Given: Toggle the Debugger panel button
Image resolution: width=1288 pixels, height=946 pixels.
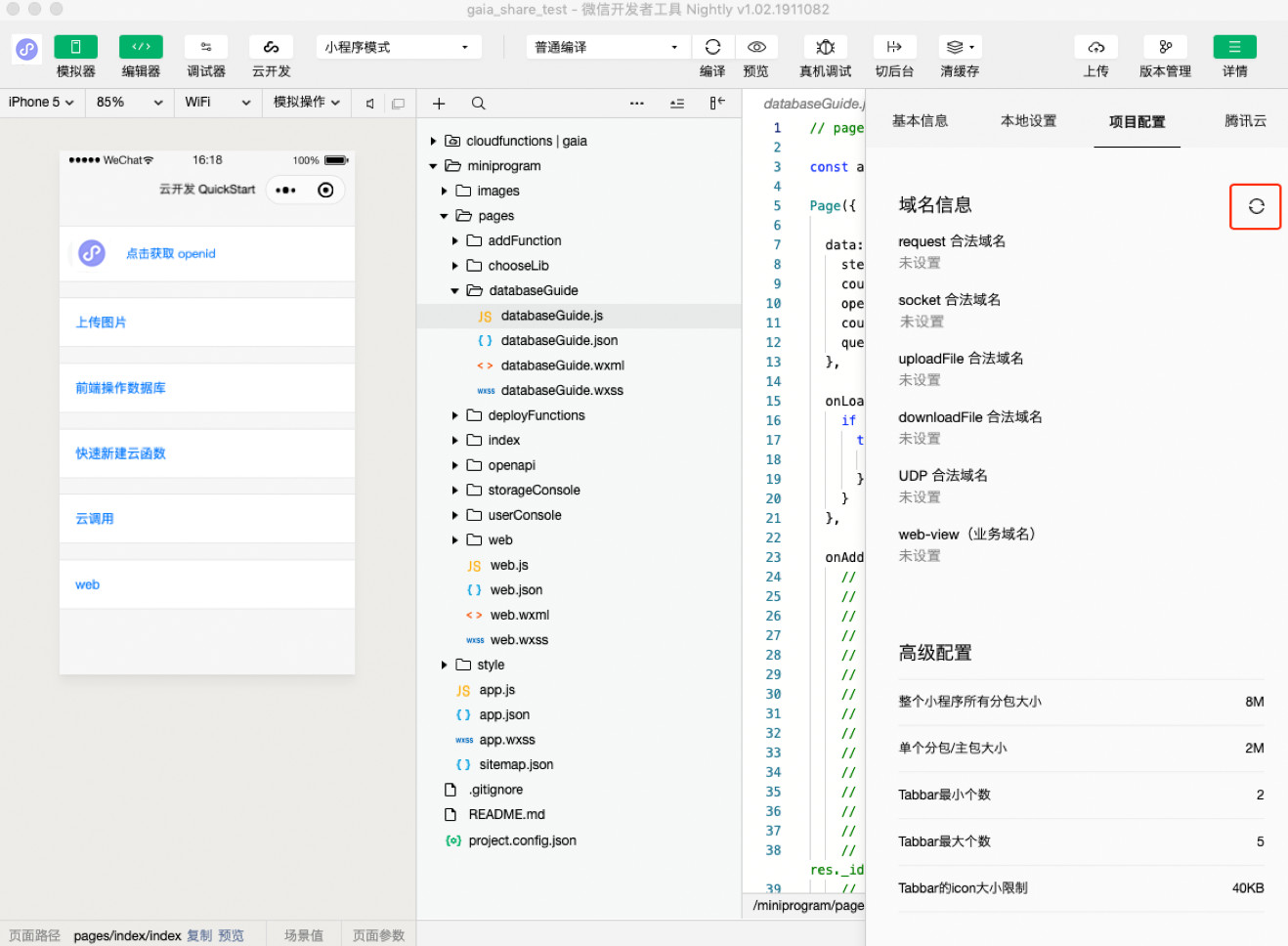Looking at the screenshot, I should point(206,47).
